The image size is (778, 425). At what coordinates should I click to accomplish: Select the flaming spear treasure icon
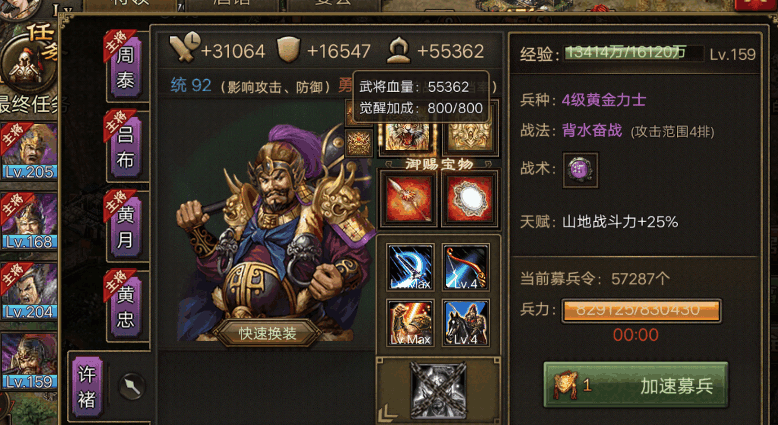(408, 198)
